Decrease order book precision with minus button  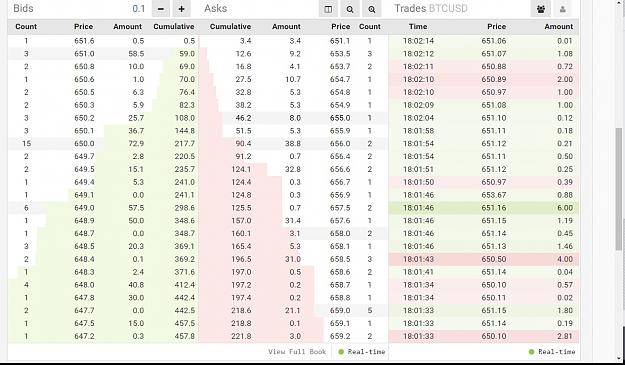tap(161, 8)
